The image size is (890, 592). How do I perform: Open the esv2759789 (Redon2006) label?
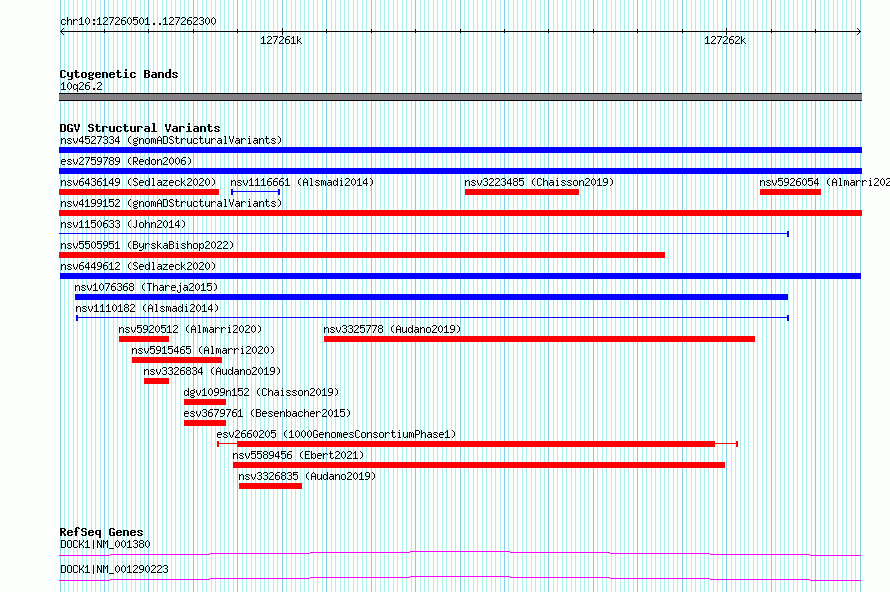(x=126, y=161)
